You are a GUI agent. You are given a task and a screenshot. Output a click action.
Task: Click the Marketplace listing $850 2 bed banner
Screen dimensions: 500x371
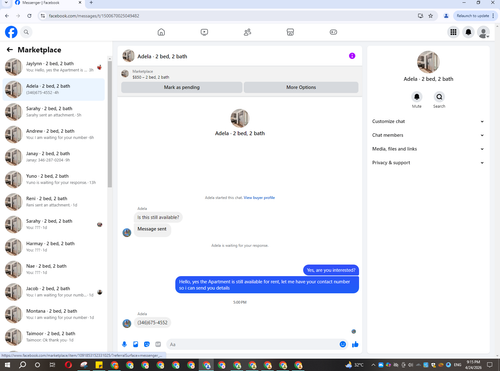tap(240, 74)
